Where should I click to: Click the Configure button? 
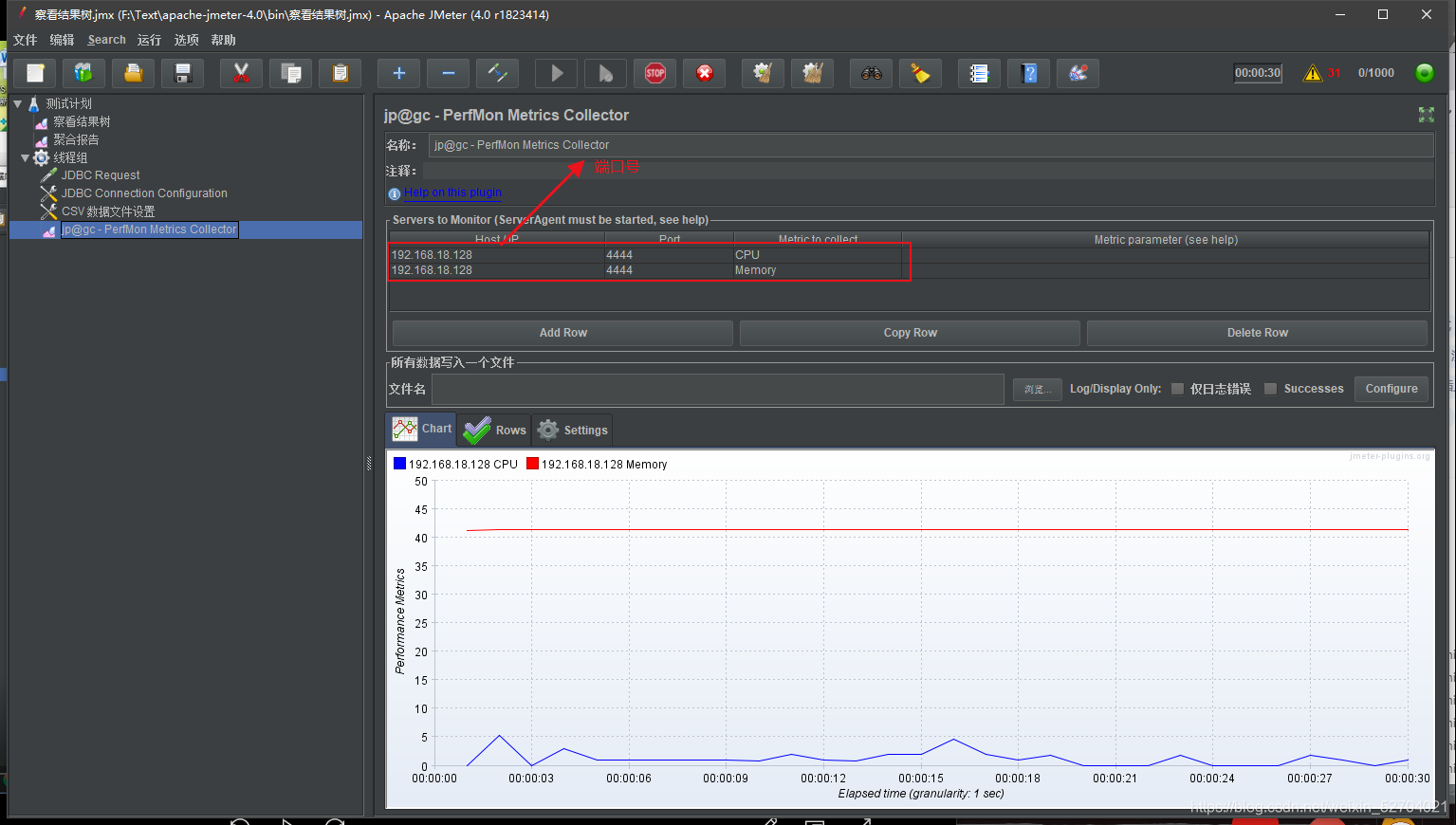click(1391, 389)
